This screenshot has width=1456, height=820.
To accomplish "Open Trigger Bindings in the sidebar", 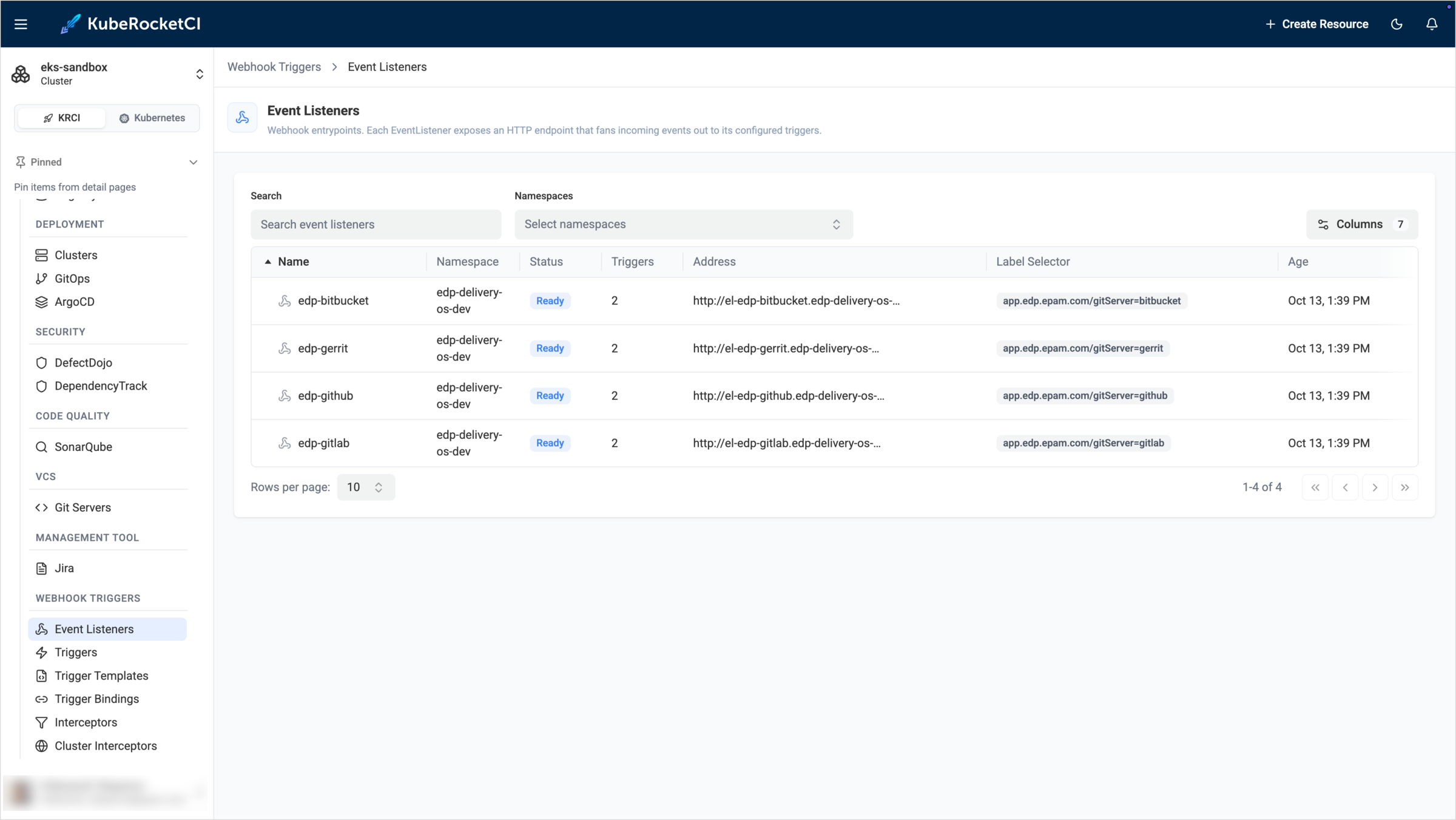I will point(107,699).
